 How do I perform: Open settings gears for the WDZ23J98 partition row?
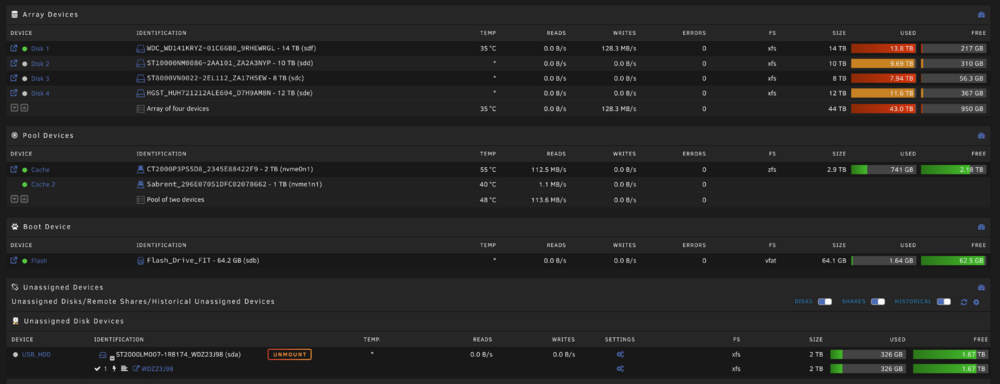pos(619,369)
